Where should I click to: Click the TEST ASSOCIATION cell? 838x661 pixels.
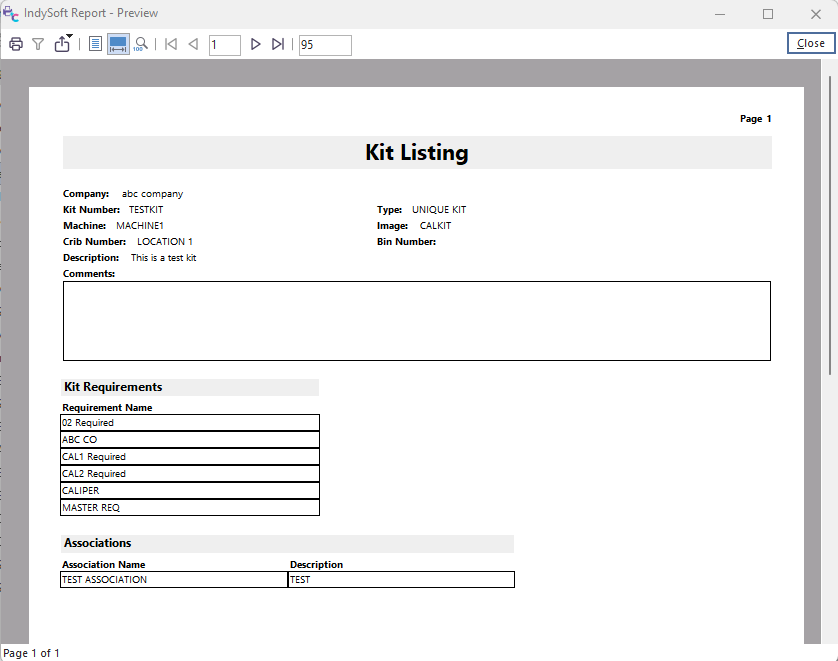[174, 580]
